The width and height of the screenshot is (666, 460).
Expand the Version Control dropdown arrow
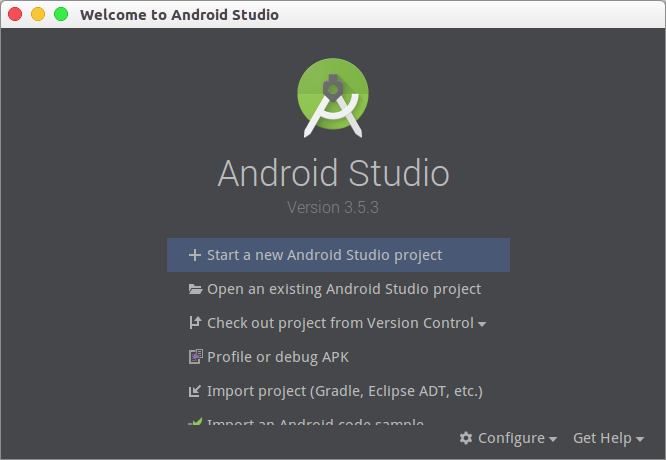pos(482,325)
